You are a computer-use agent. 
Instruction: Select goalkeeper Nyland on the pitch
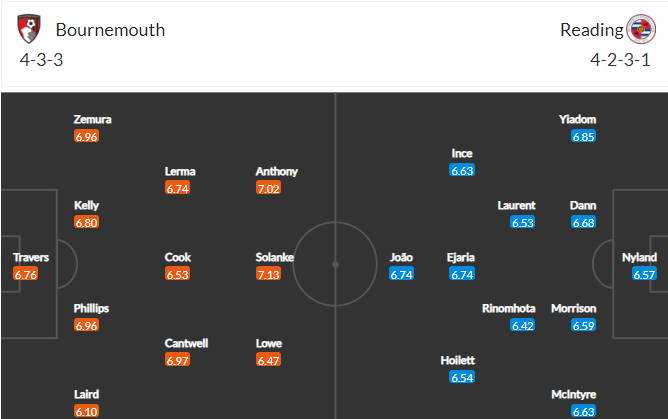pos(639,257)
